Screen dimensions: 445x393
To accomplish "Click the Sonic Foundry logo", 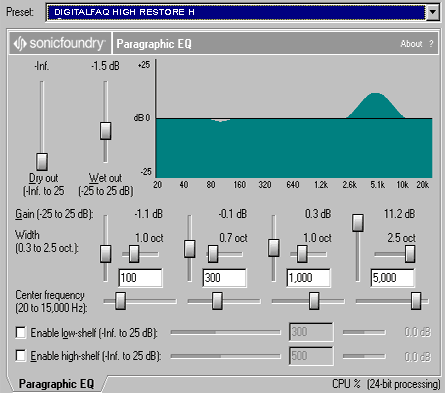I will tap(60, 44).
